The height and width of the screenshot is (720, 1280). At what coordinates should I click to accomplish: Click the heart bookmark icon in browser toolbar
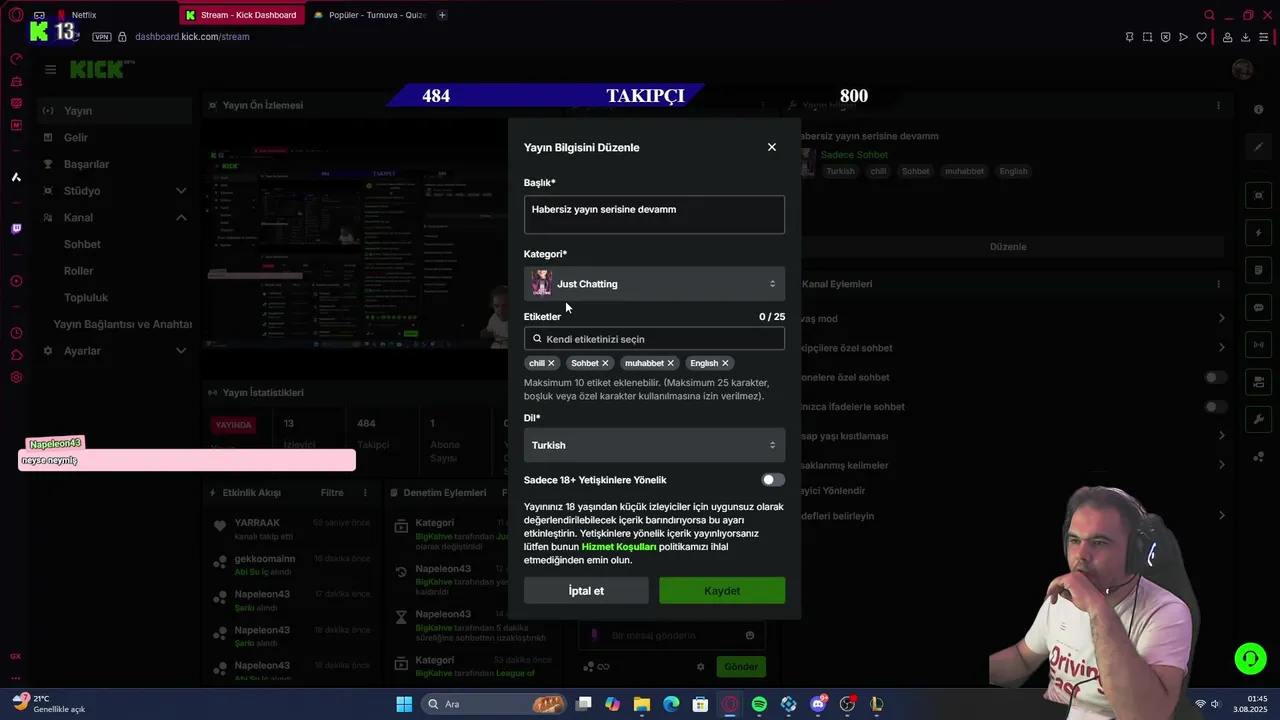point(1201,37)
